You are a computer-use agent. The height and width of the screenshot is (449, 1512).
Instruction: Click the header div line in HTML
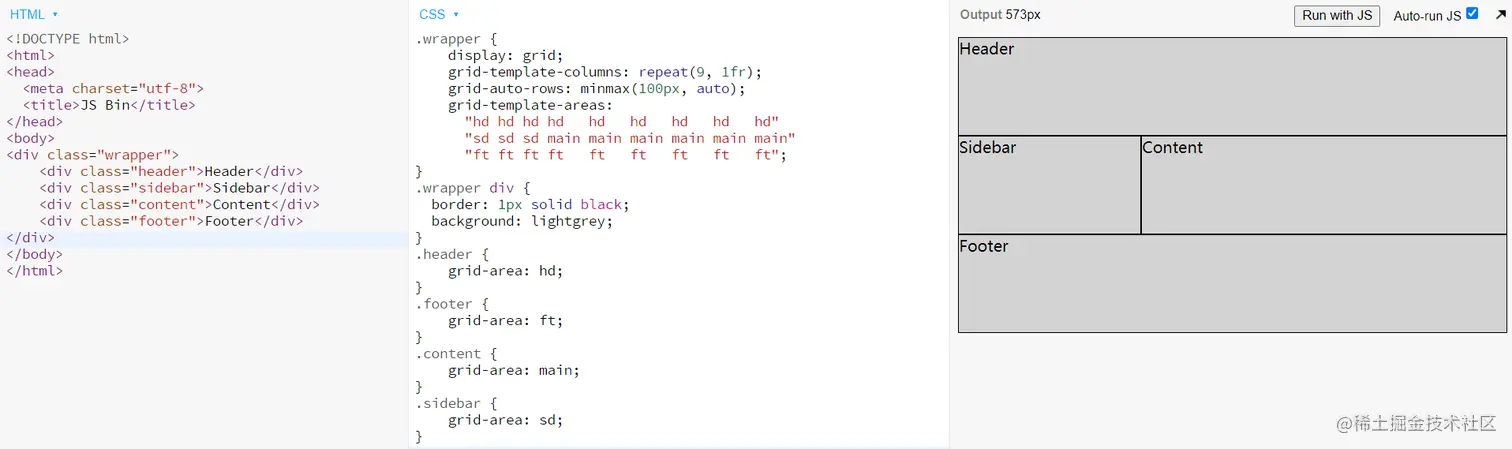(171, 171)
